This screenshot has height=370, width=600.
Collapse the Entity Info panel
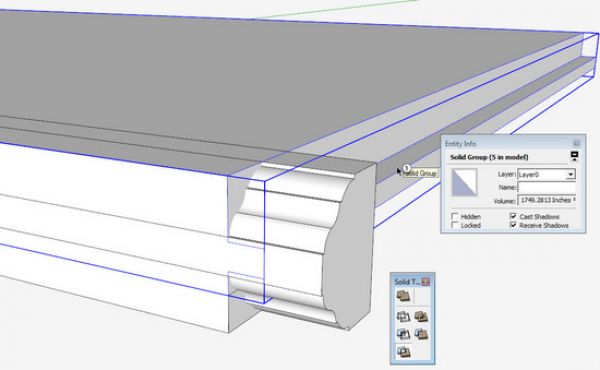pyautogui.click(x=576, y=143)
